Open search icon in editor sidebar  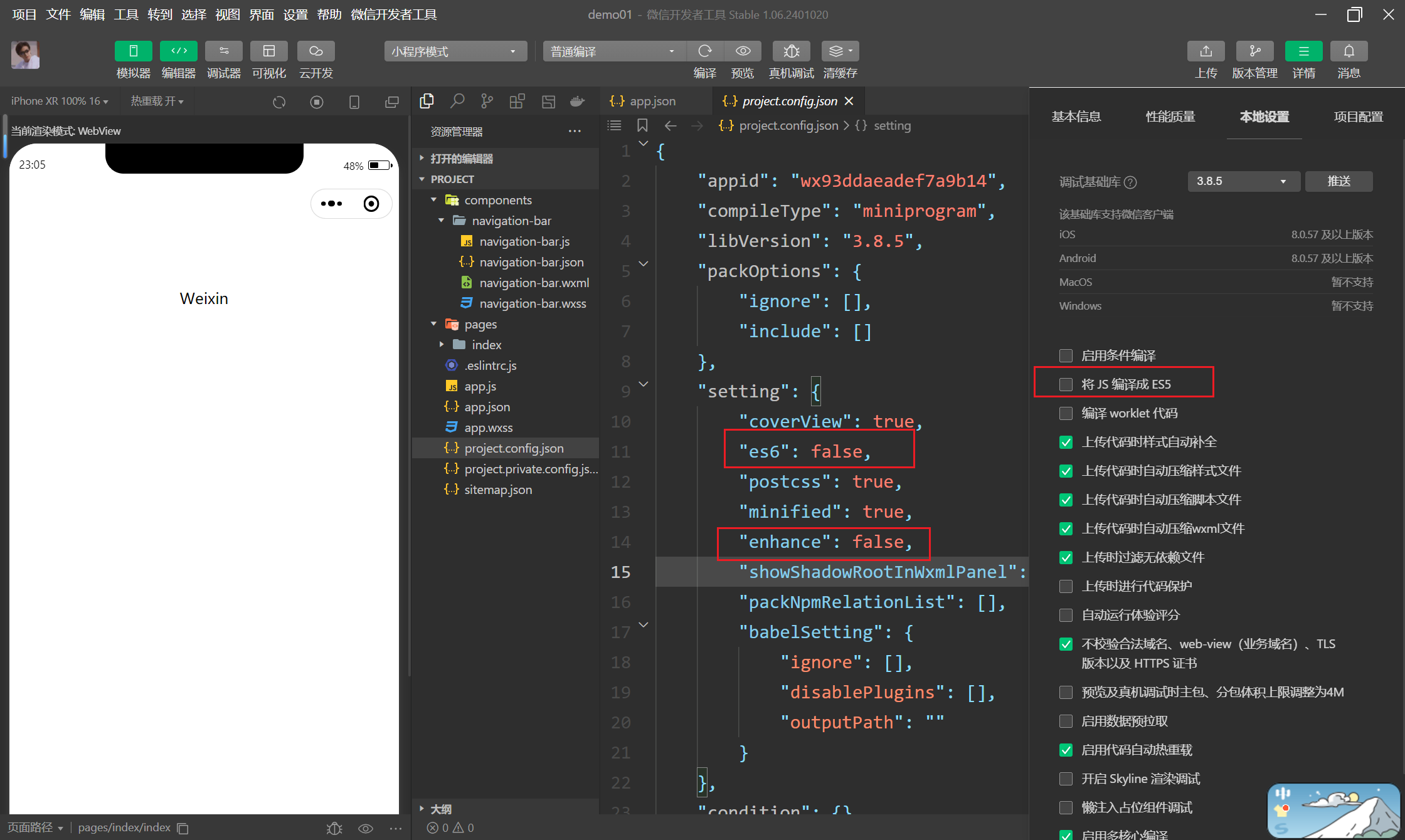click(457, 101)
